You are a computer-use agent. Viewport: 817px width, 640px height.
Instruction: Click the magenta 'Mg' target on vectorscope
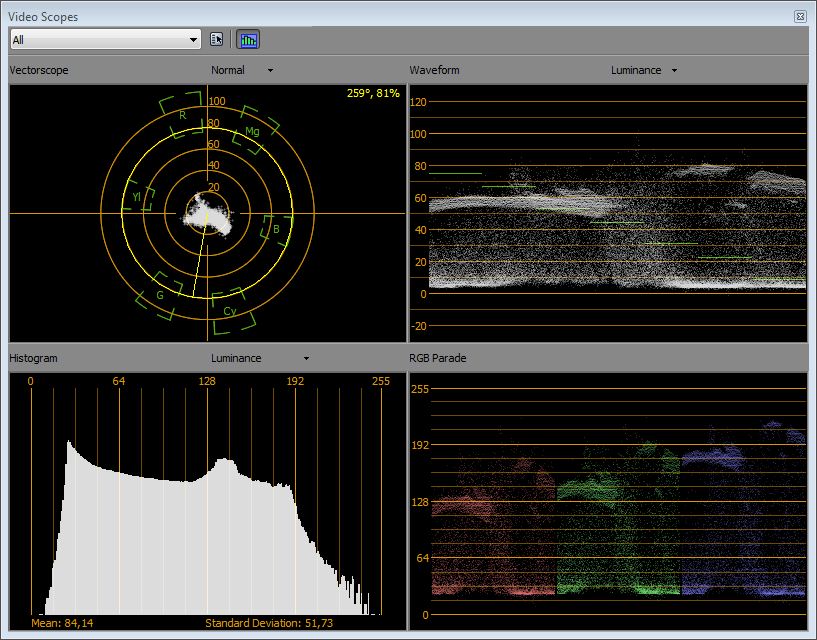pos(252,131)
